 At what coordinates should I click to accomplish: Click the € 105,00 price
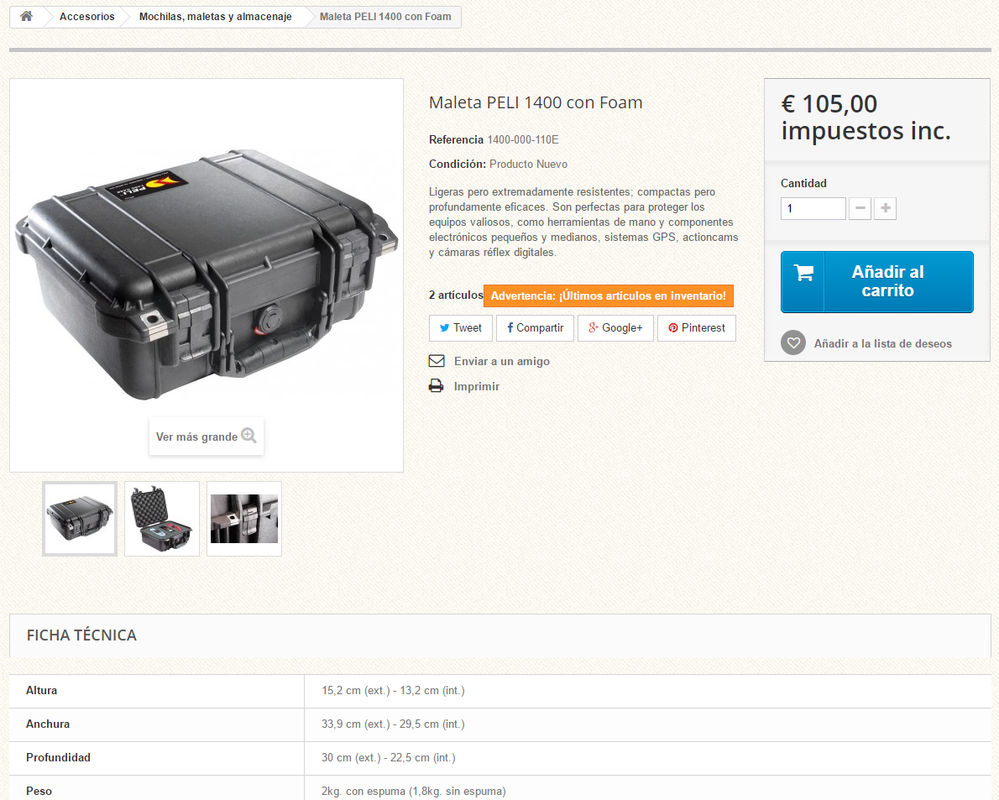(829, 104)
